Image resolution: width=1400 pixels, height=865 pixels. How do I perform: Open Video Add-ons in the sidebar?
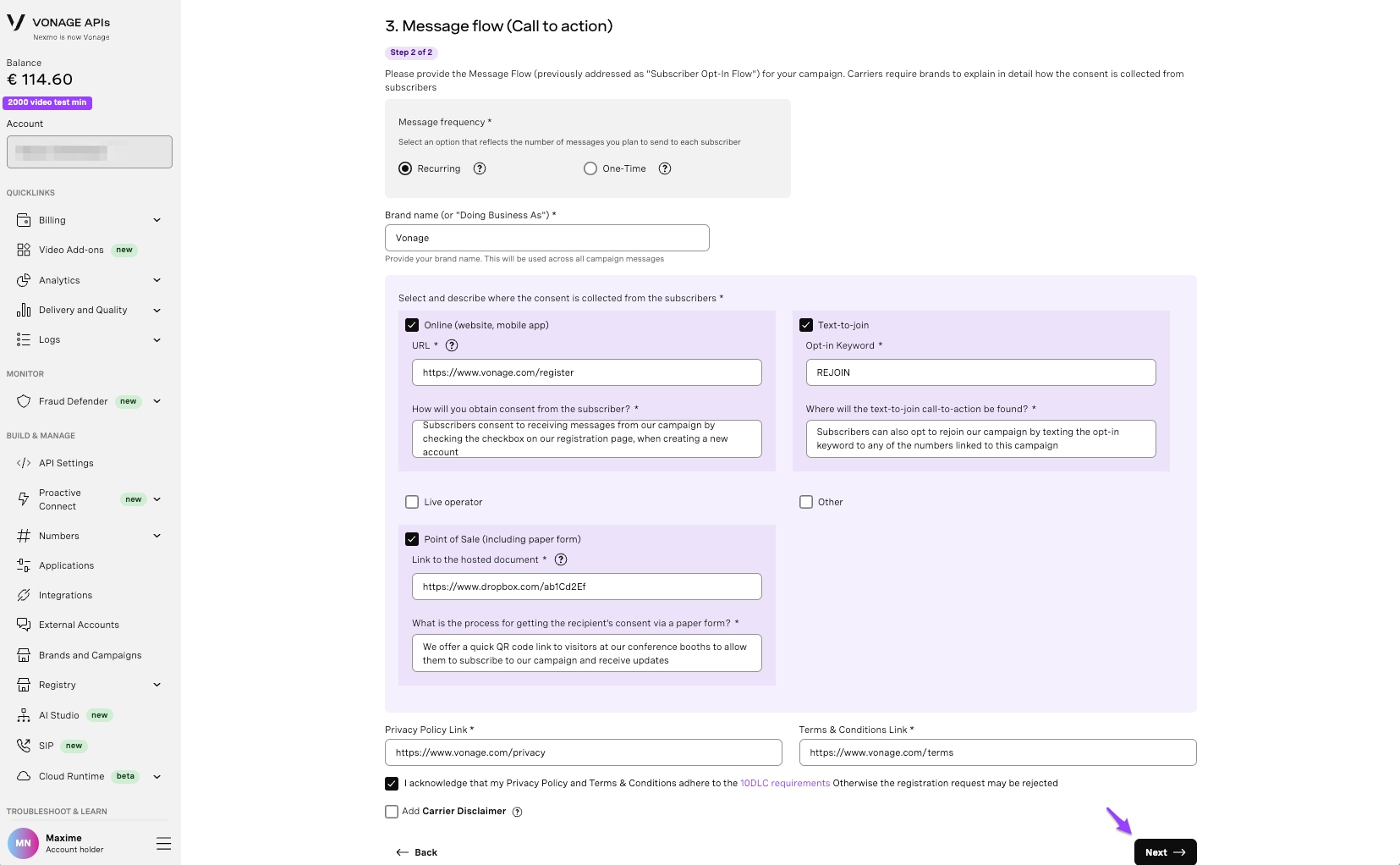point(71,250)
